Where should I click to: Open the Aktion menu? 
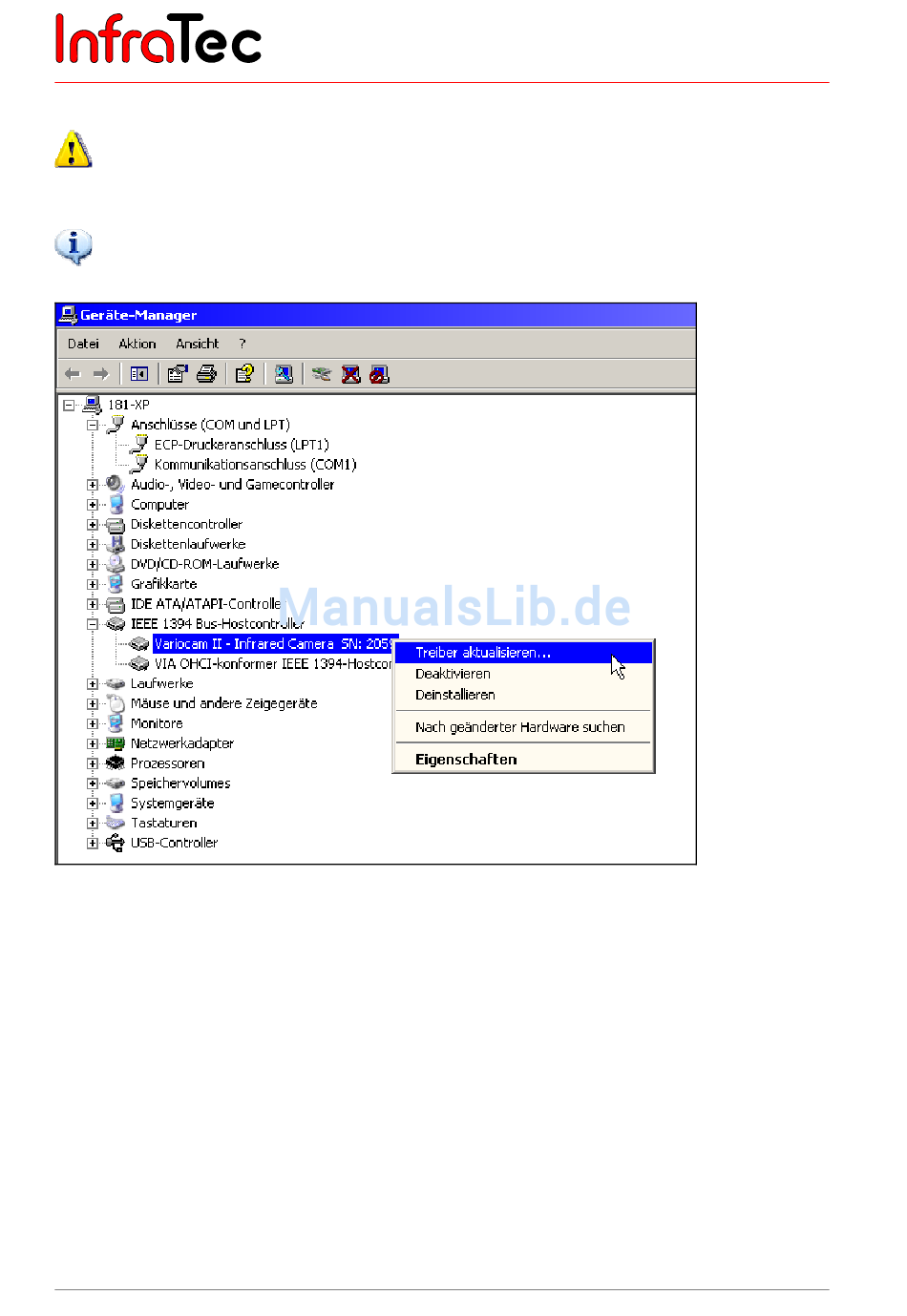point(137,344)
